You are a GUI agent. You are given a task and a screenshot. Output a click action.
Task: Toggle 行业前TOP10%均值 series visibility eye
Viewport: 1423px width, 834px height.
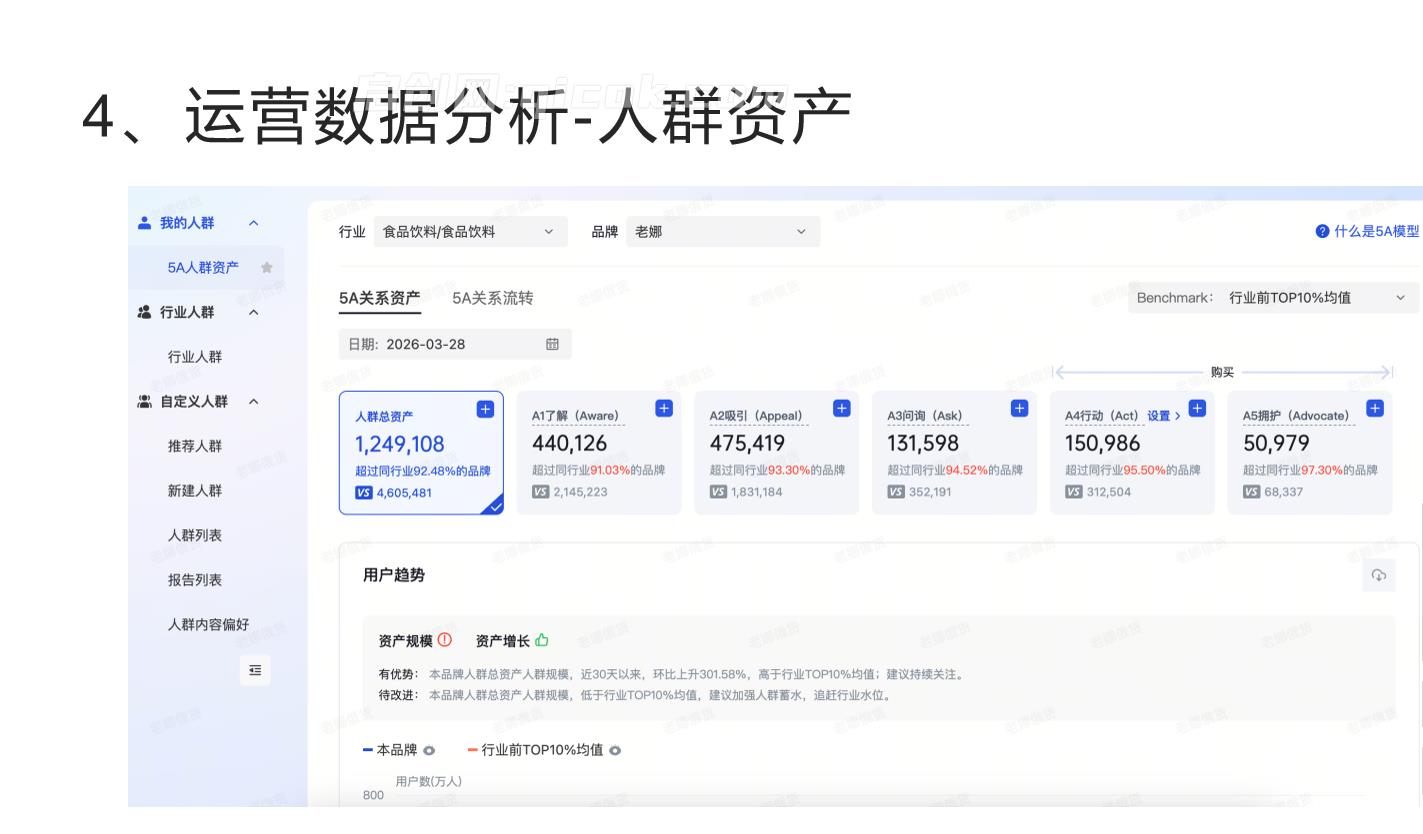pyautogui.click(x=615, y=750)
